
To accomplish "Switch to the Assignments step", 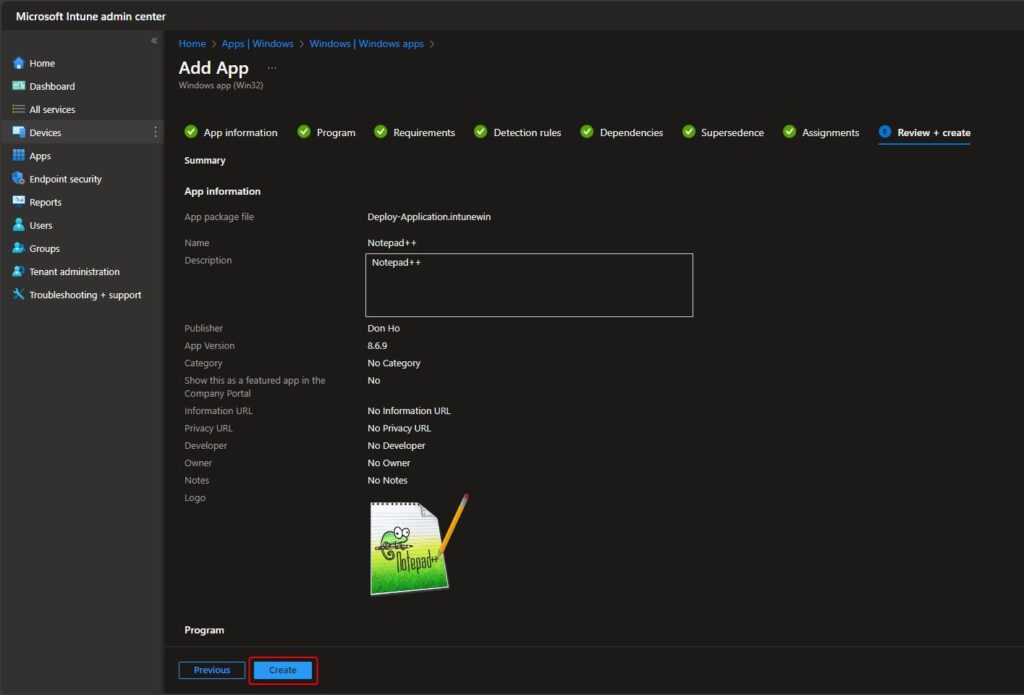I will tap(822, 133).
